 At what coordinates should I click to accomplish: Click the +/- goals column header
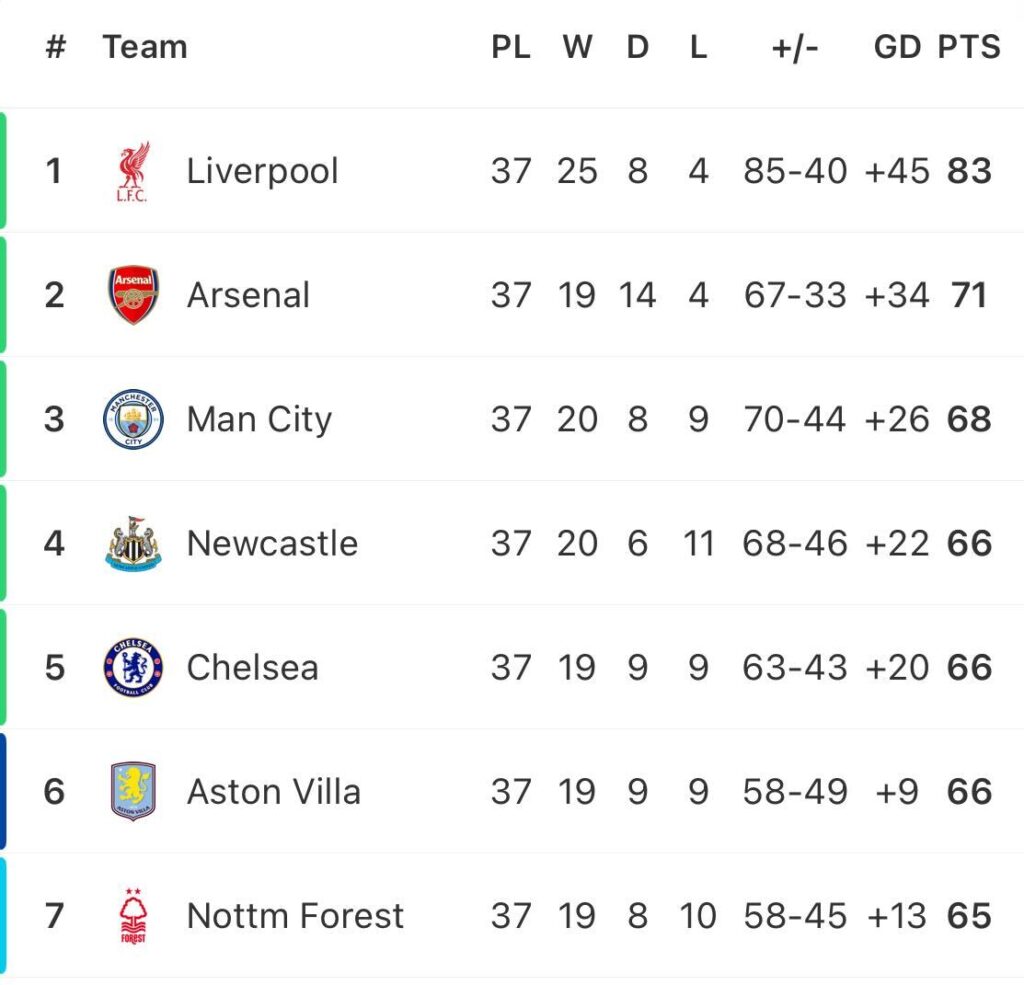(x=795, y=48)
